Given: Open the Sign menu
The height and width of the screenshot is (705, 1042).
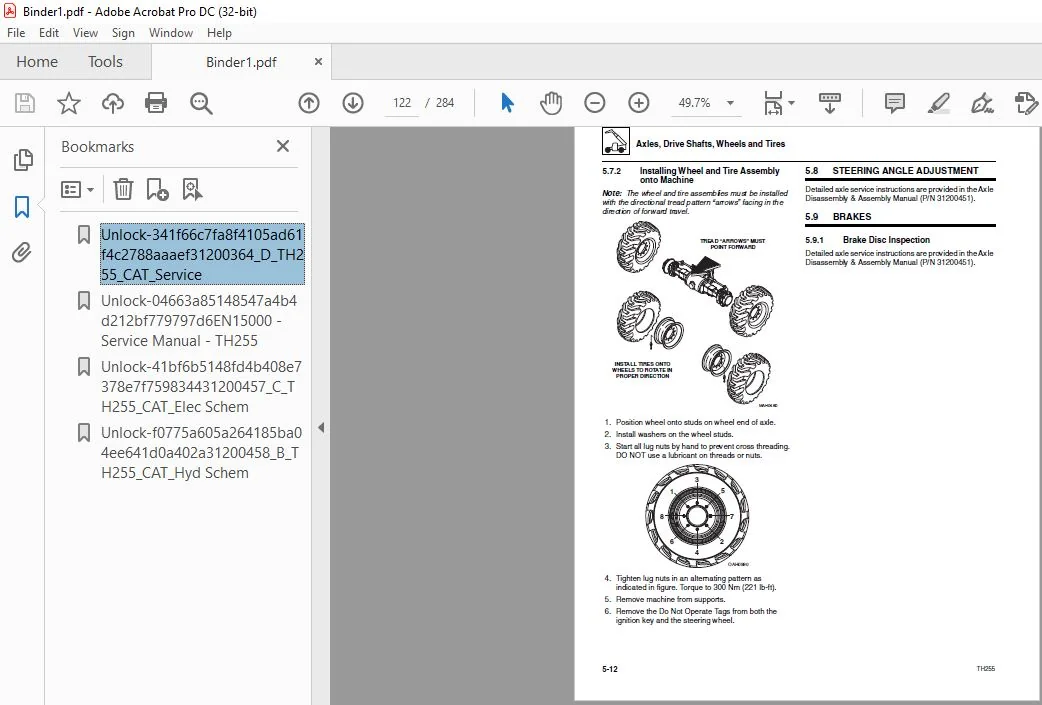Looking at the screenshot, I should pos(123,33).
